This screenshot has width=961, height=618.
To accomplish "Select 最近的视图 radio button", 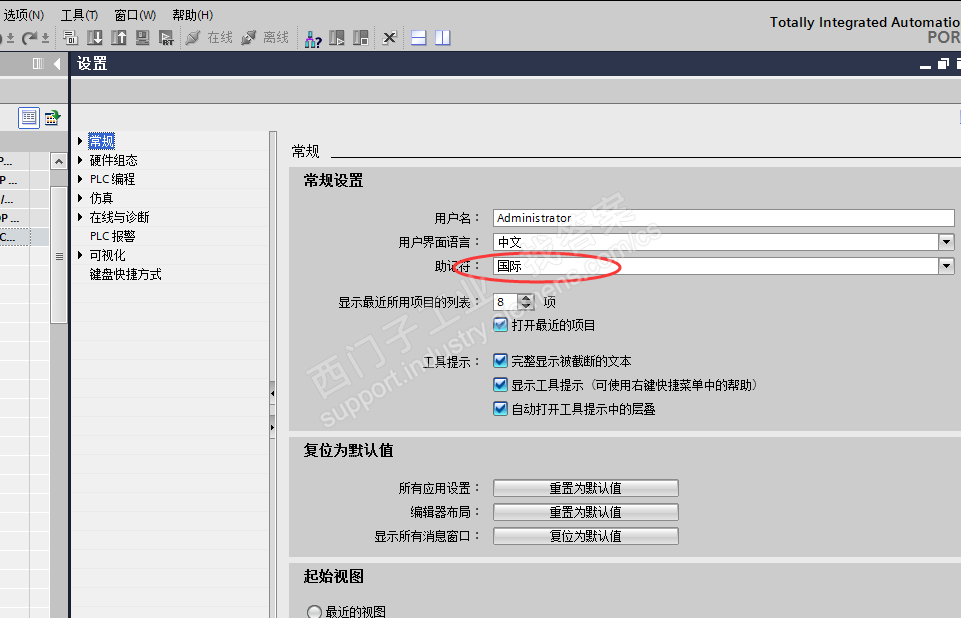I will coord(314,611).
